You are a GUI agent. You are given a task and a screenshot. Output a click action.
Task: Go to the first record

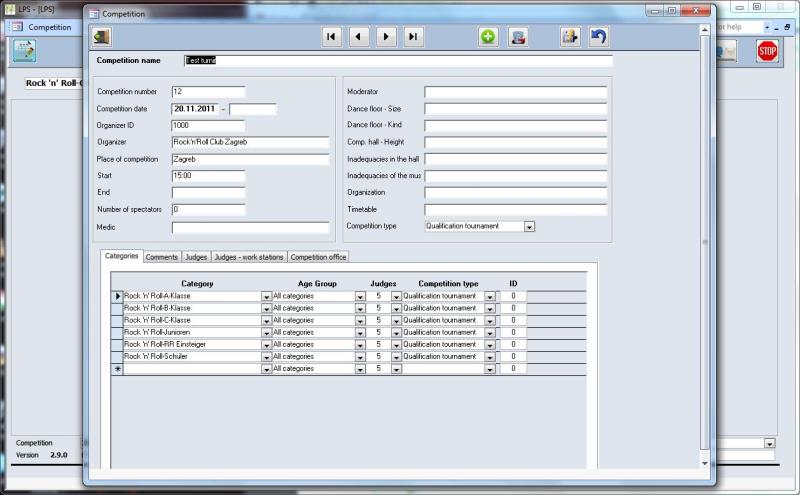click(x=332, y=37)
